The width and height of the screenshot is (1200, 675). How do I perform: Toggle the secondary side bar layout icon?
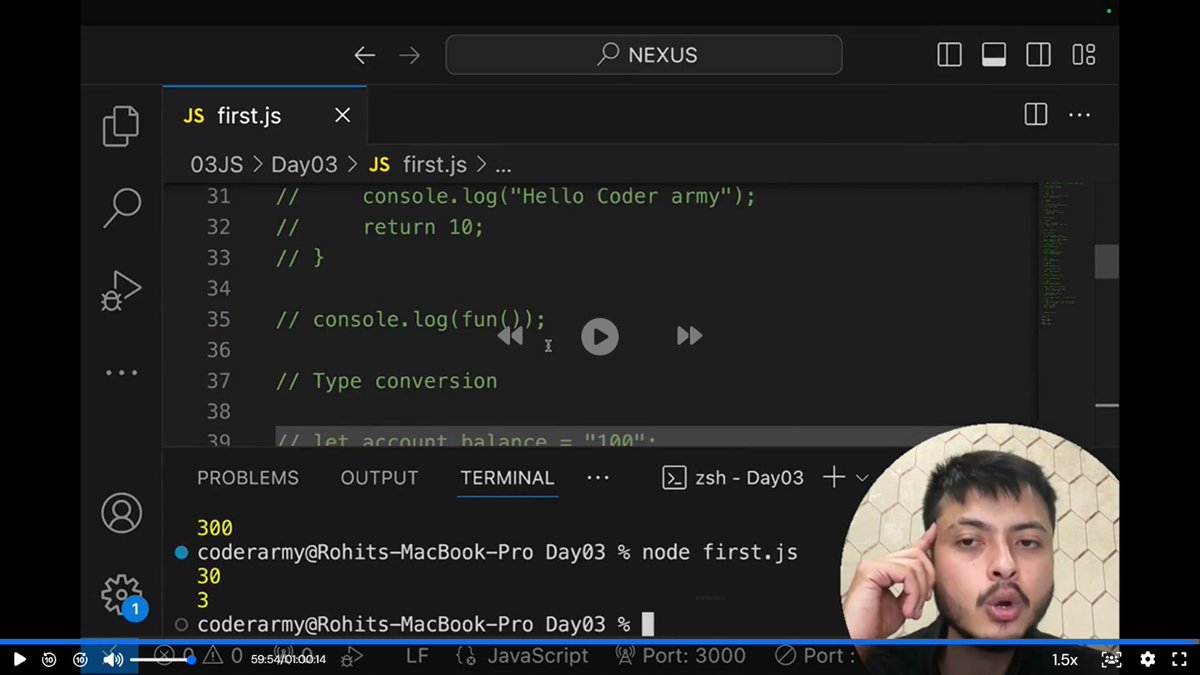coord(1038,55)
